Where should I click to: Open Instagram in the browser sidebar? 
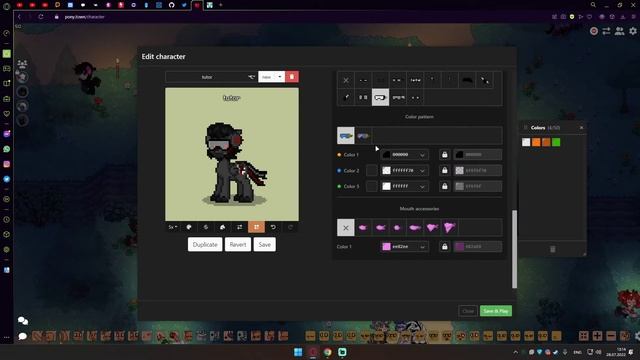pyautogui.click(x=7, y=164)
